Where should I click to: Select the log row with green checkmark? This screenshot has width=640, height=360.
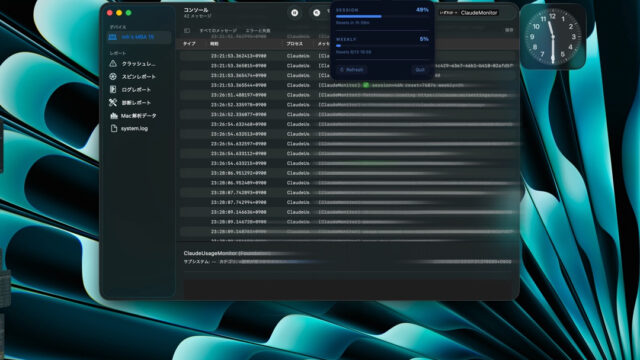[347, 85]
